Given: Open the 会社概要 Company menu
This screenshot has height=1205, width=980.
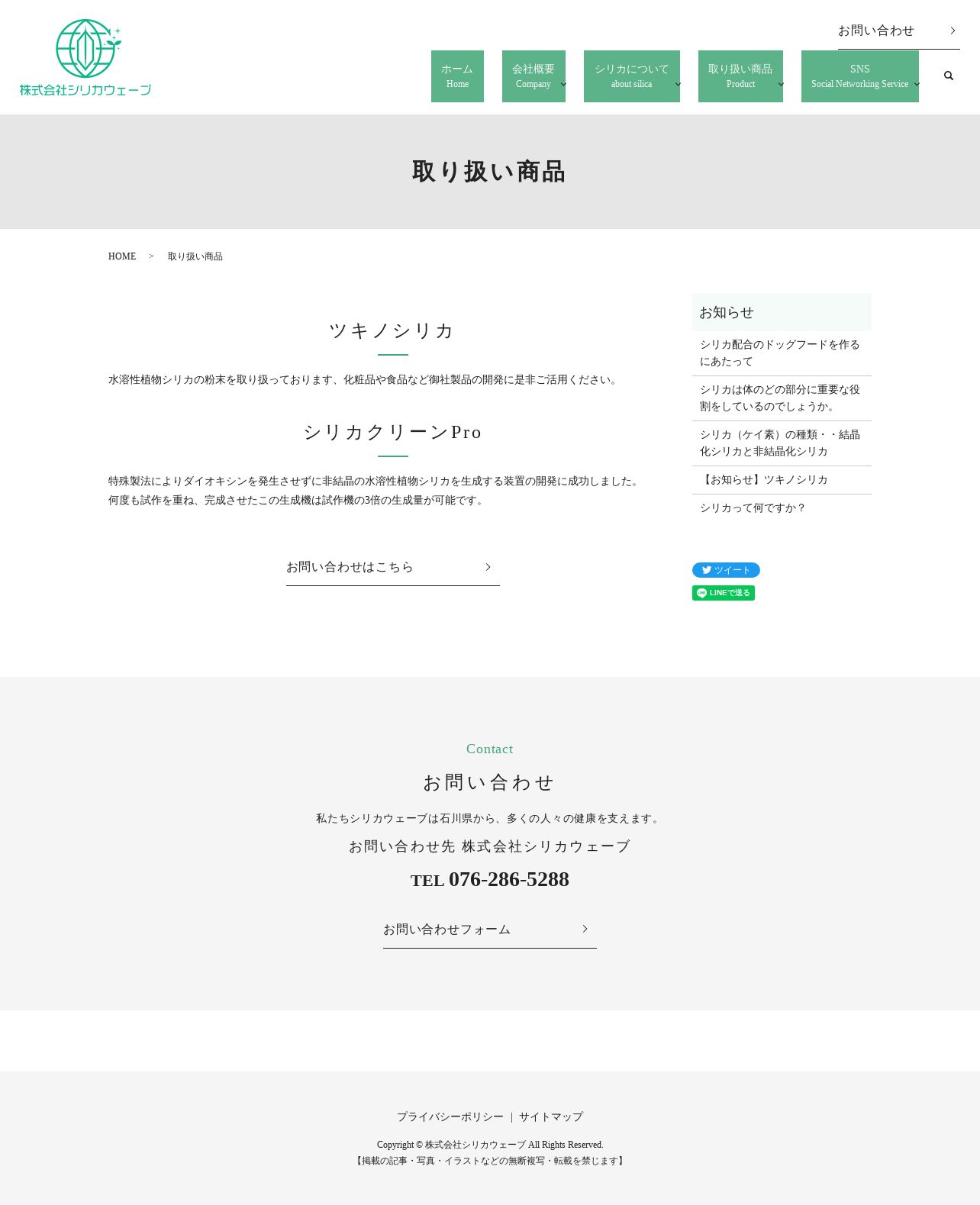Looking at the screenshot, I should 534,76.
